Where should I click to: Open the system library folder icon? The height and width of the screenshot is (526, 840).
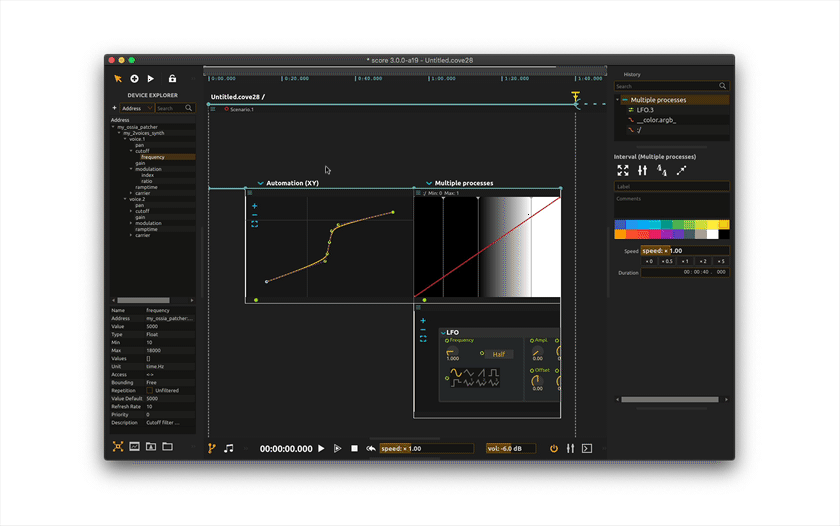click(168, 446)
